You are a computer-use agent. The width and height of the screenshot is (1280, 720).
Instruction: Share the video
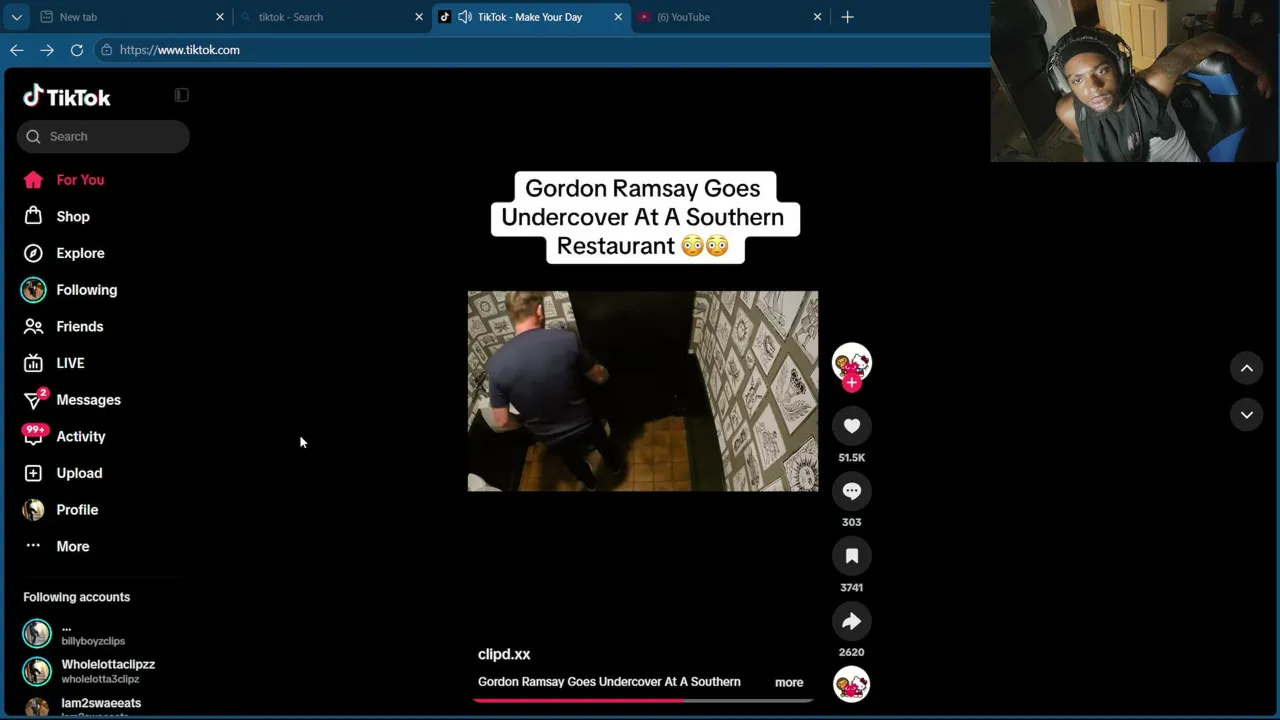(852, 621)
